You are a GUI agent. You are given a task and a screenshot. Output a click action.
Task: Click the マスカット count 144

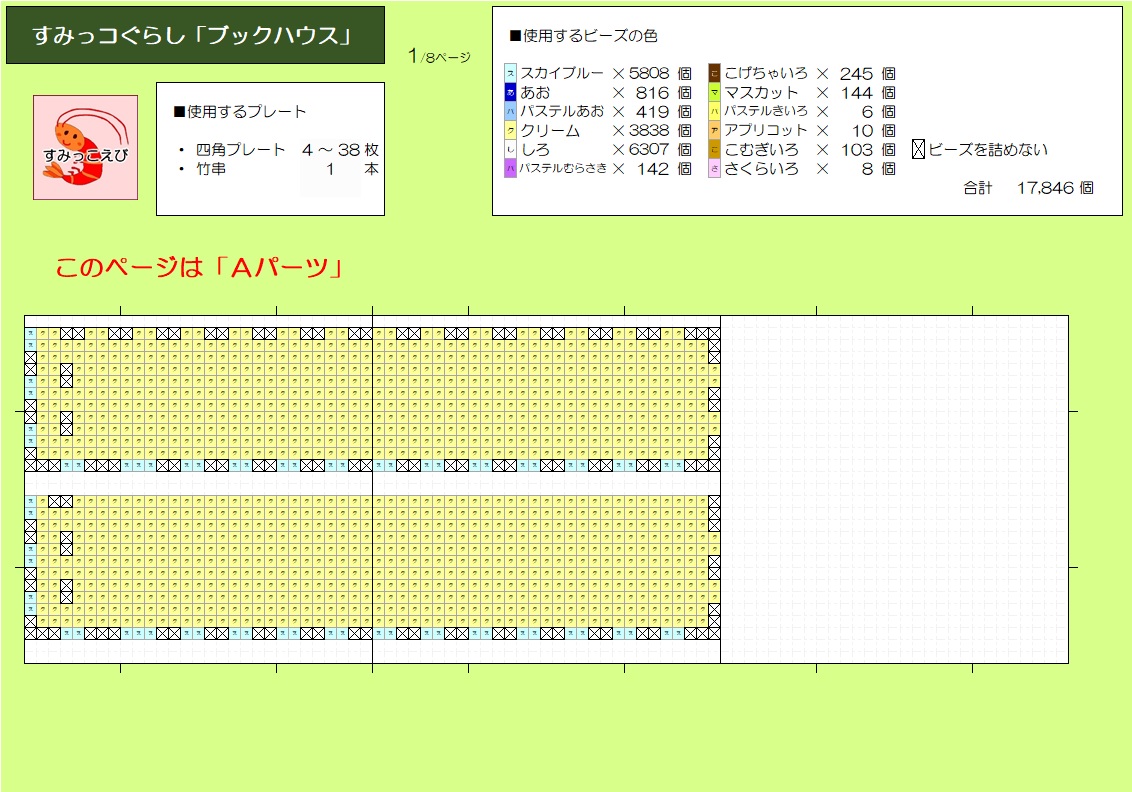point(857,92)
